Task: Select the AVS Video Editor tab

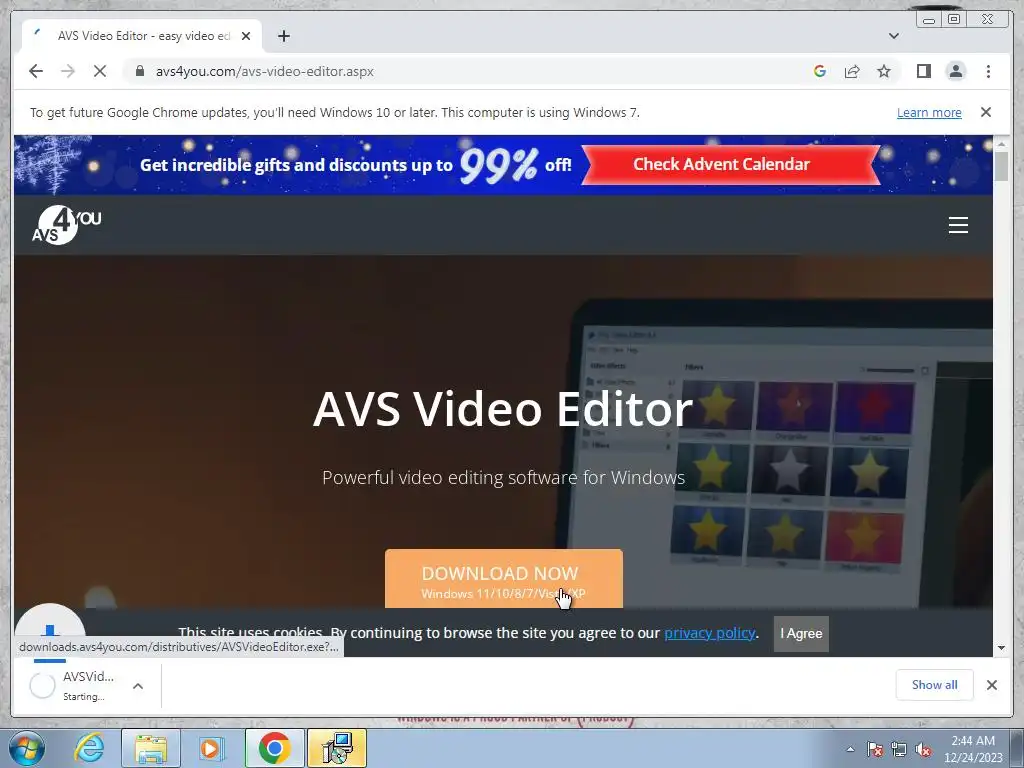Action: (142, 36)
